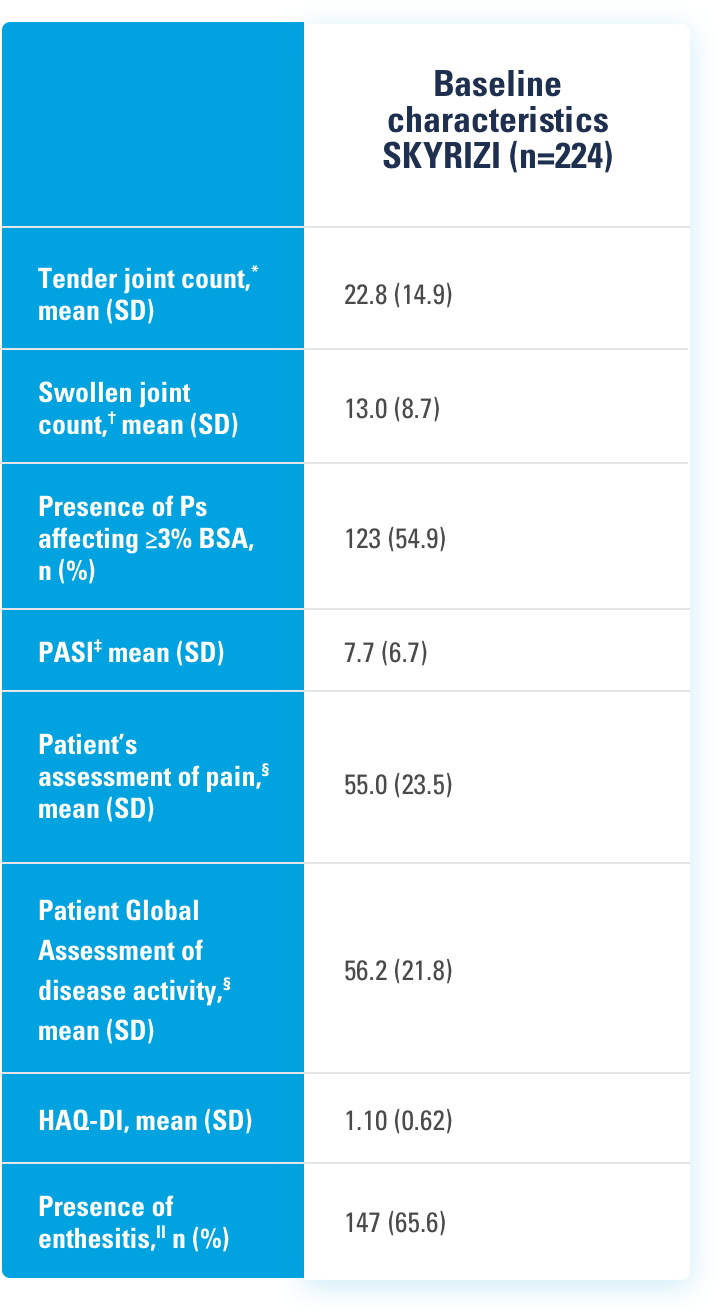Select the Swollen joint count row label
The width and height of the screenshot is (718, 1314).
pos(138,408)
